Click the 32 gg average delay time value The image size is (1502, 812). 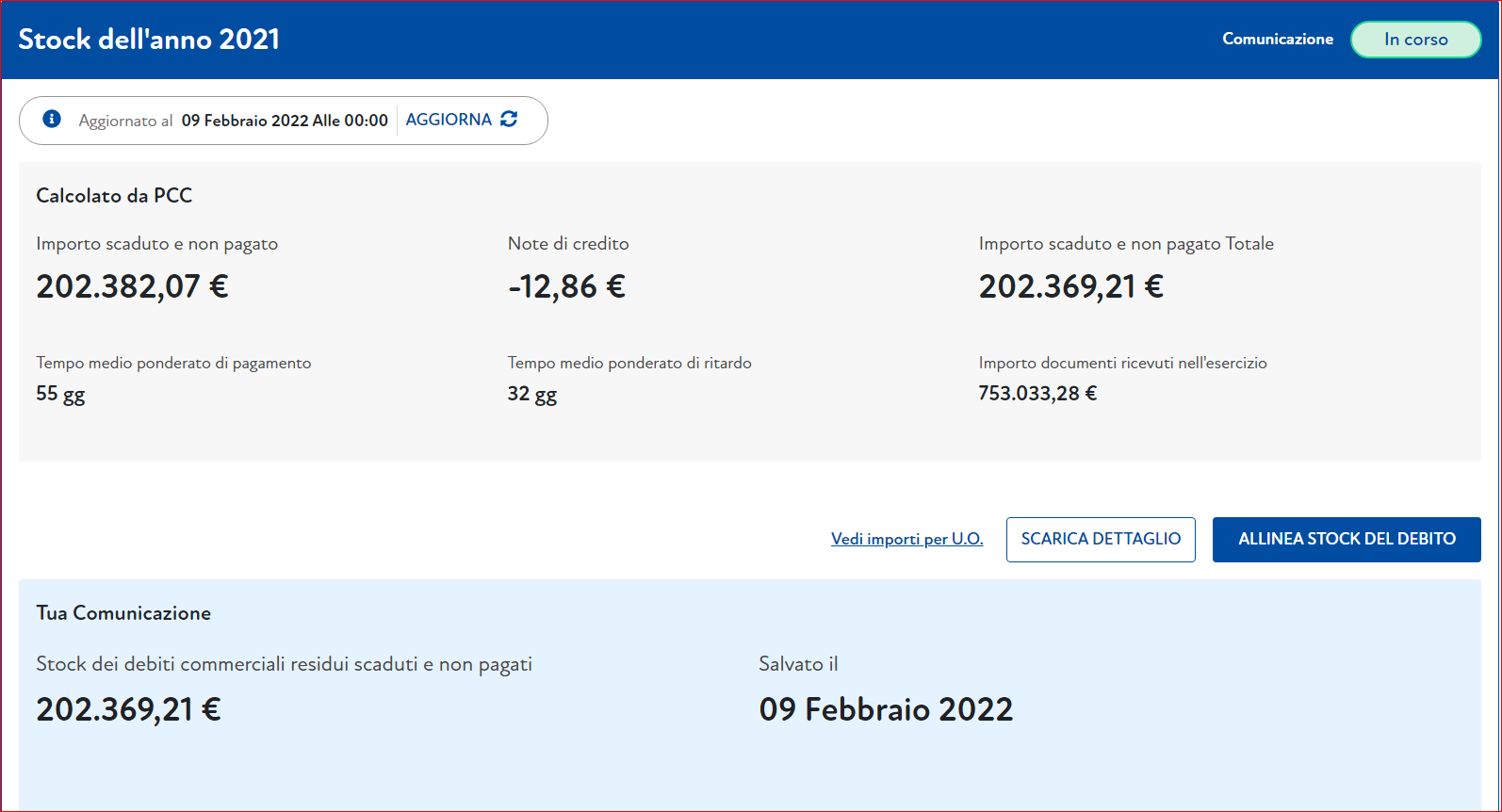[531, 394]
